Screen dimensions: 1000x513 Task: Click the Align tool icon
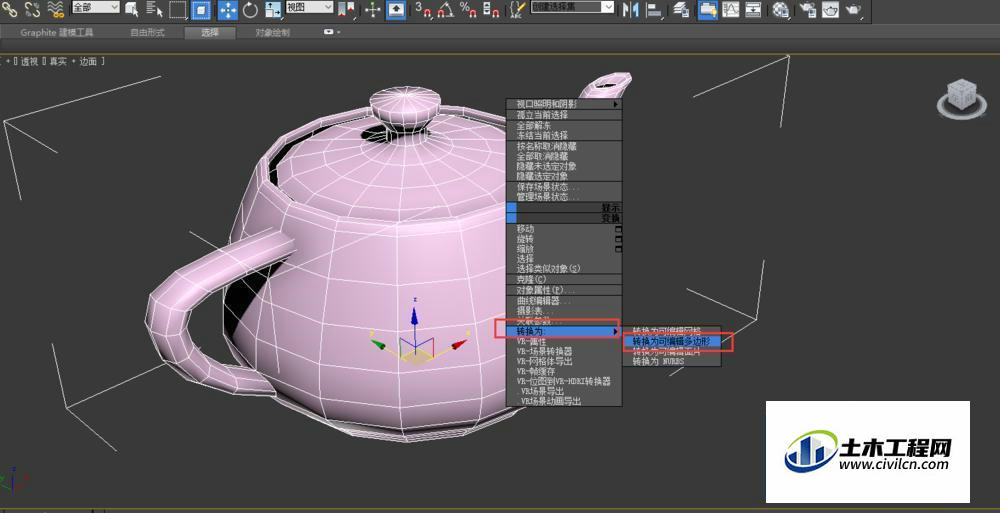654,9
